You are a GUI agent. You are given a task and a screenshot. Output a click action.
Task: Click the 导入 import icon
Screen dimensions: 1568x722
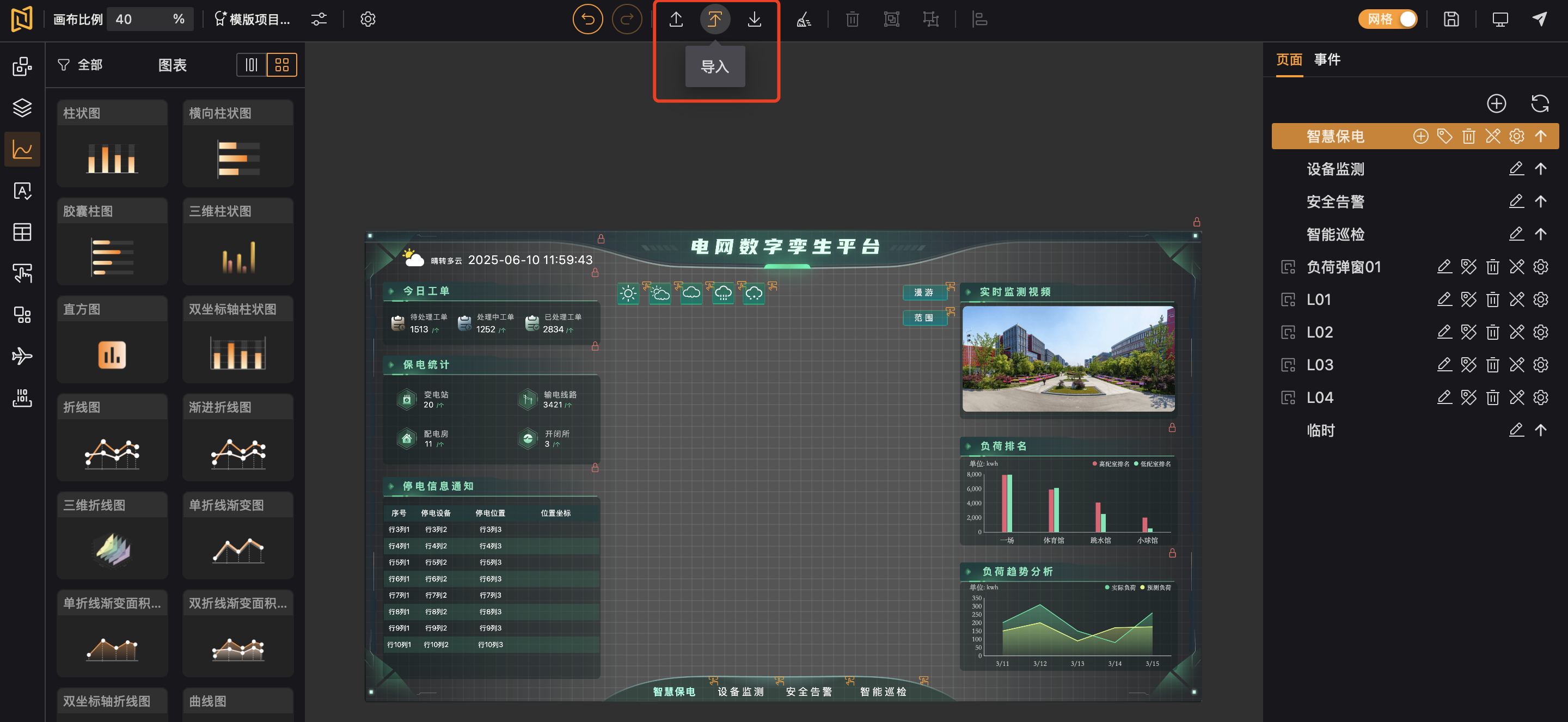715,20
